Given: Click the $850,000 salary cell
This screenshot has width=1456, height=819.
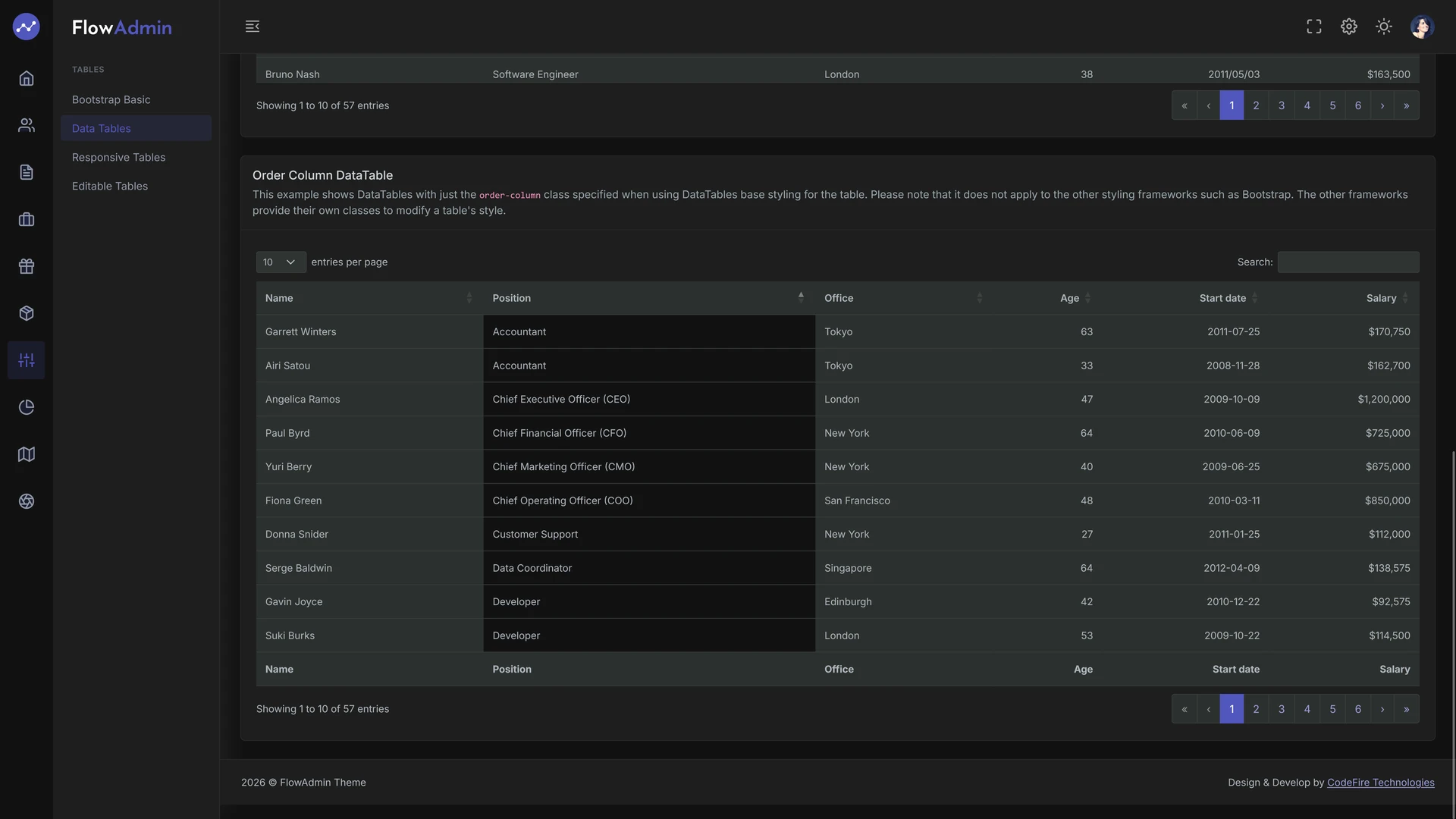Looking at the screenshot, I should coord(1344,500).
